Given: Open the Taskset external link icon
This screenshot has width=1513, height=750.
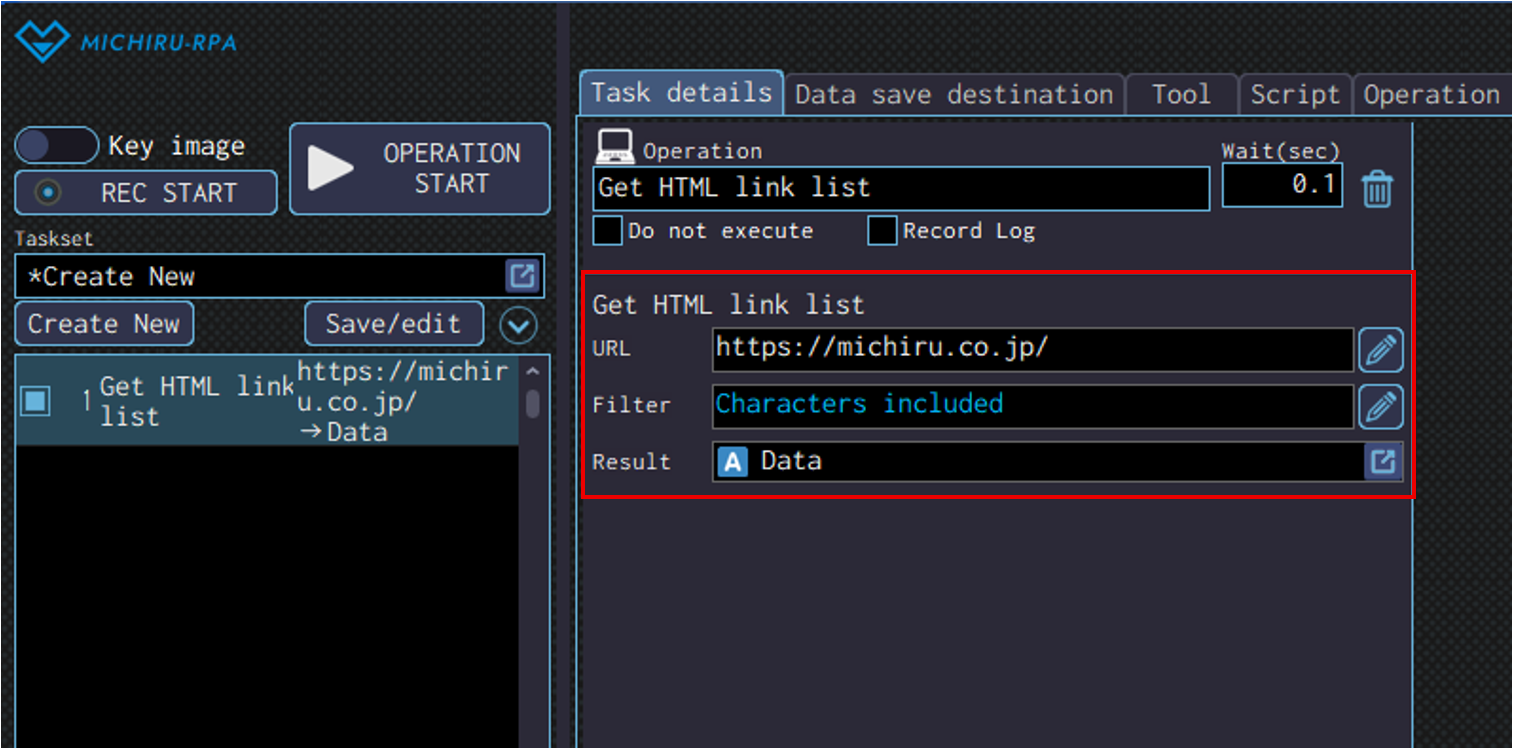Looking at the screenshot, I should click(x=523, y=276).
